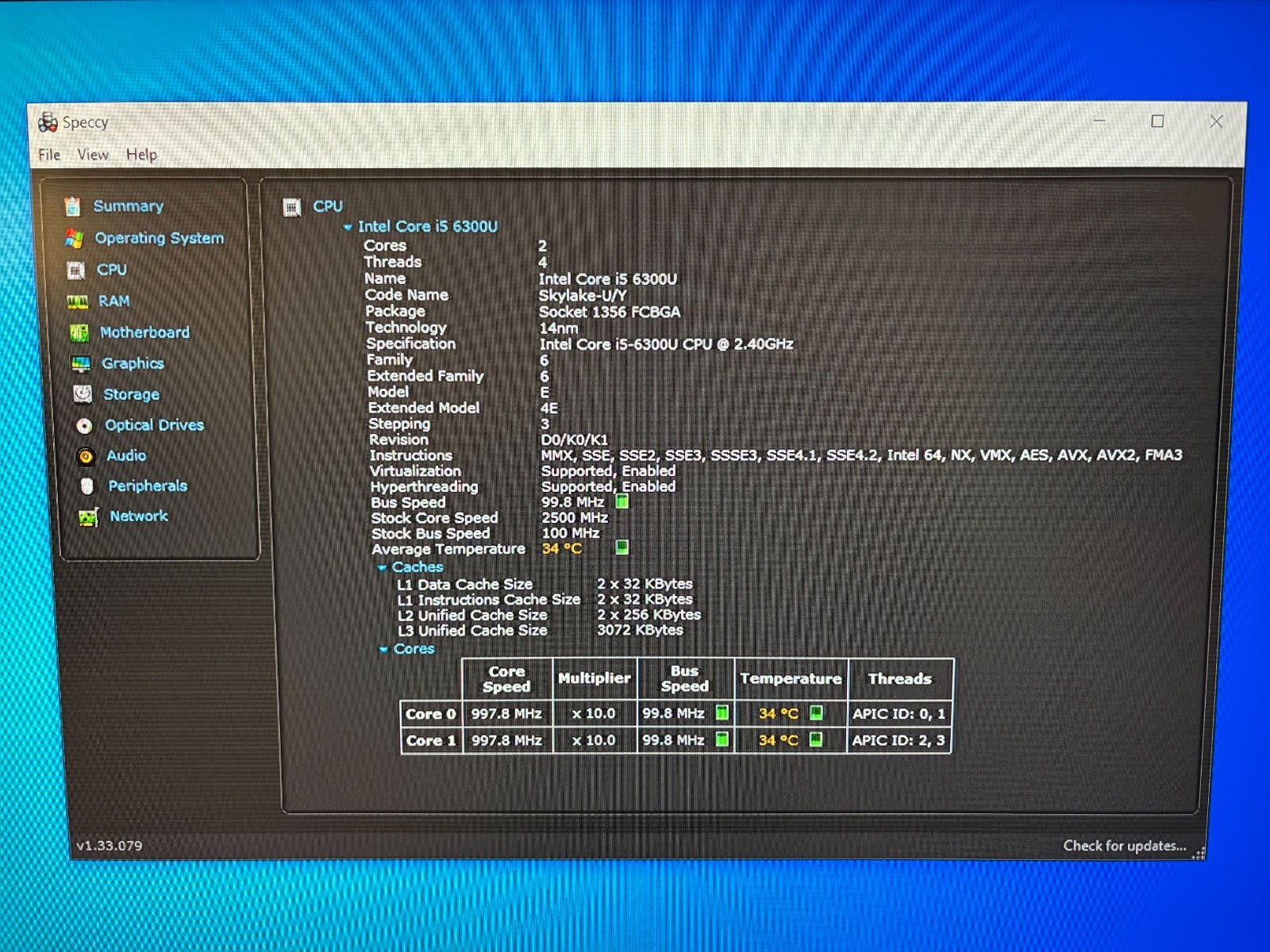
Task: Click the Specification value Intel Core i5-6300U CPU
Action: click(x=667, y=344)
